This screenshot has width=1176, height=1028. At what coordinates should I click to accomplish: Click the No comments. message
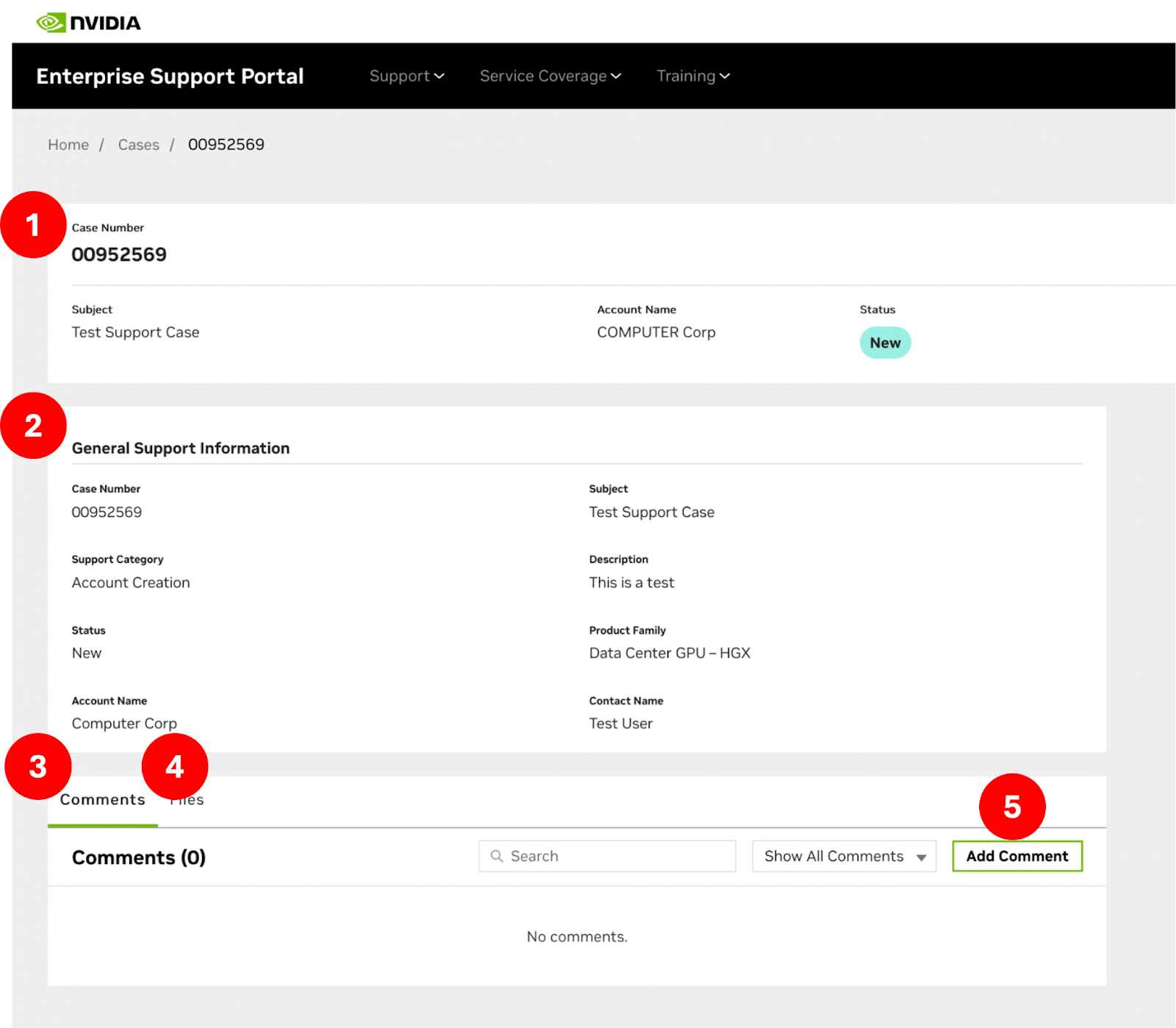[577, 937]
